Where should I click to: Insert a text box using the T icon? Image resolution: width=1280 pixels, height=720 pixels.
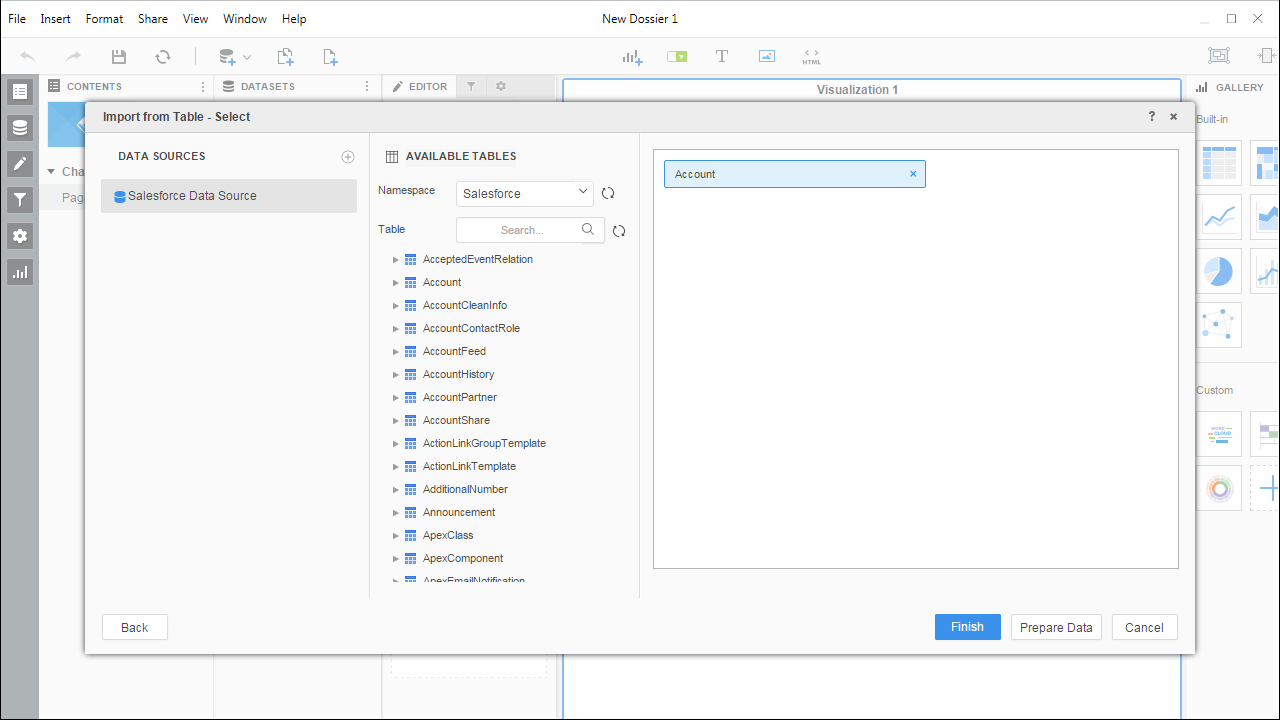(x=721, y=56)
